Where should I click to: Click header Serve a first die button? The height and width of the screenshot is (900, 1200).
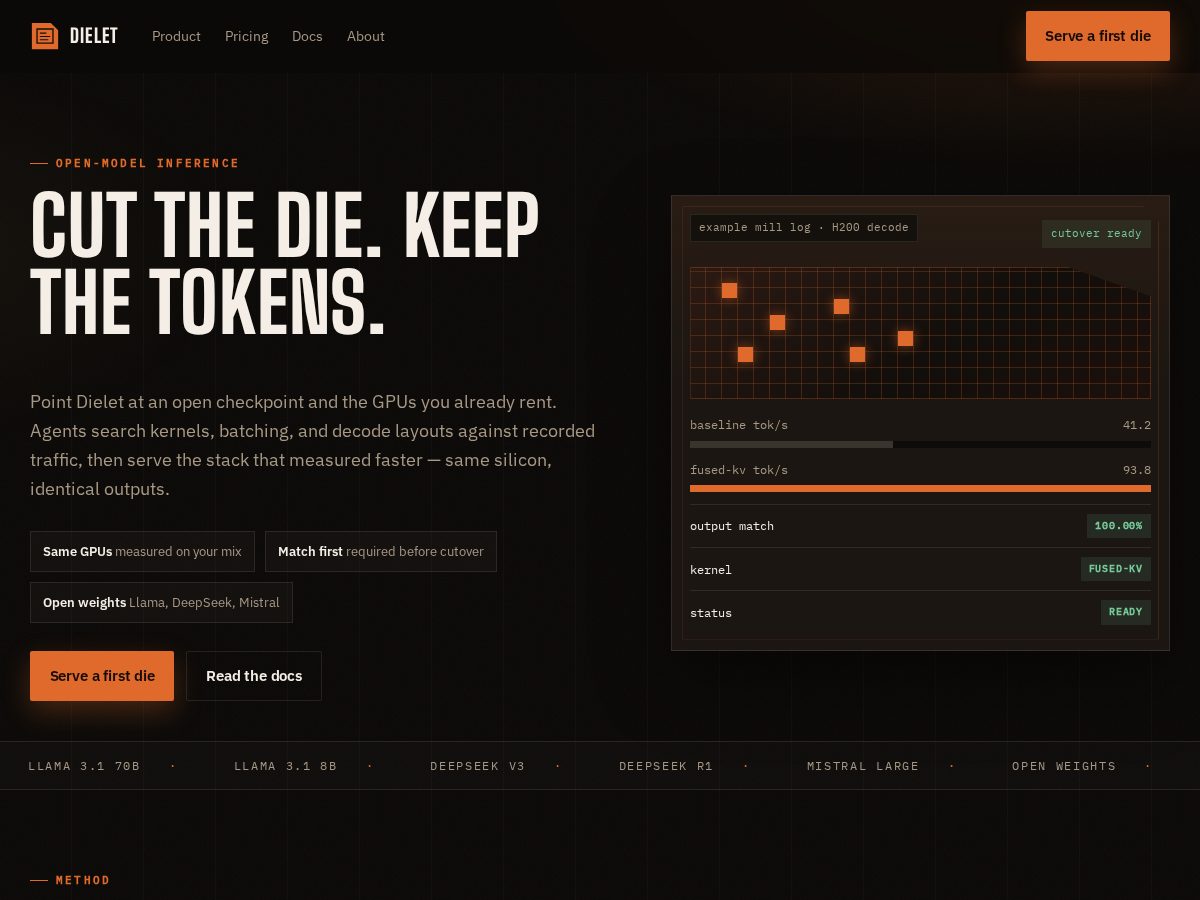[1098, 36]
